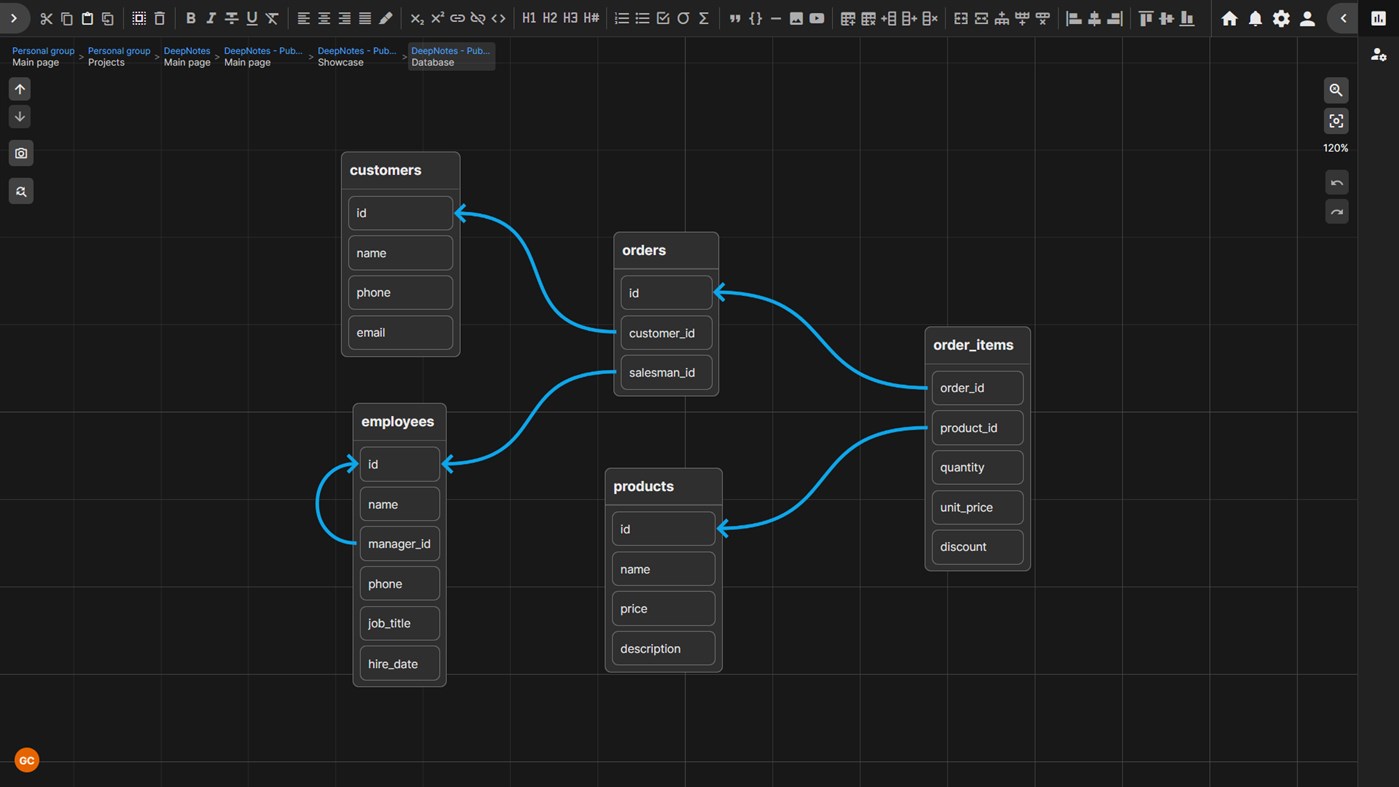Click the Home icon
Screen dimensions: 1399x787
click(1229, 19)
